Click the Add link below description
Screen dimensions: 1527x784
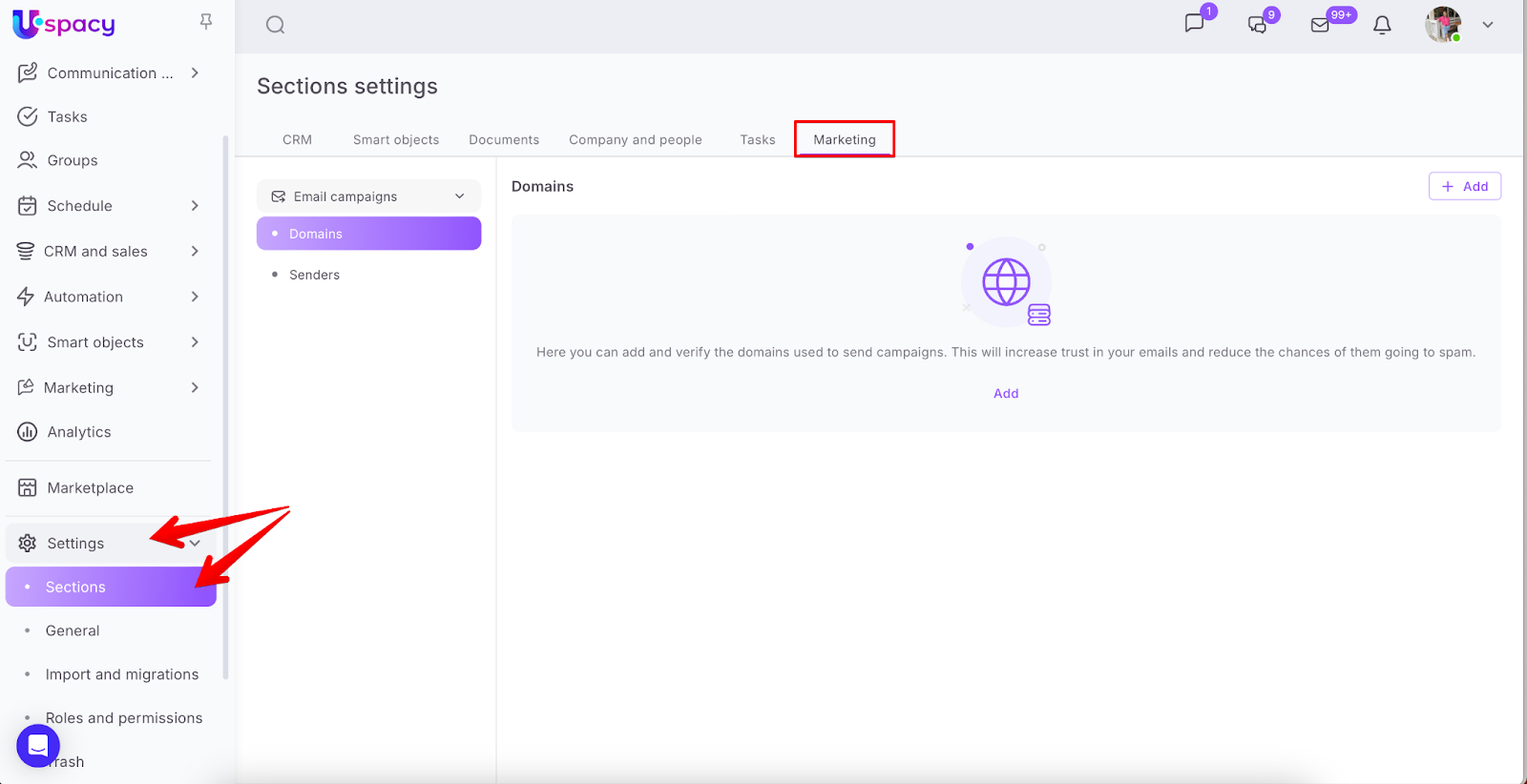1006,393
